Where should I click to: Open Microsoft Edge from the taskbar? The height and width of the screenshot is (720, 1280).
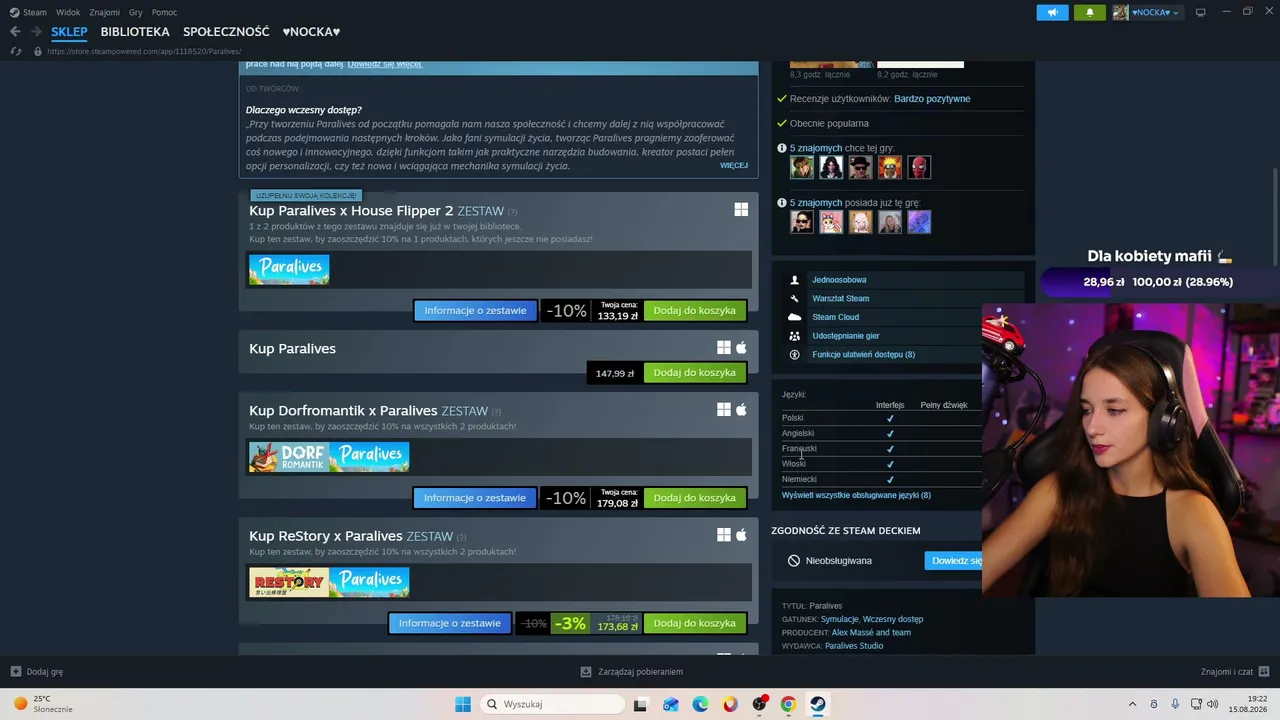pos(700,704)
